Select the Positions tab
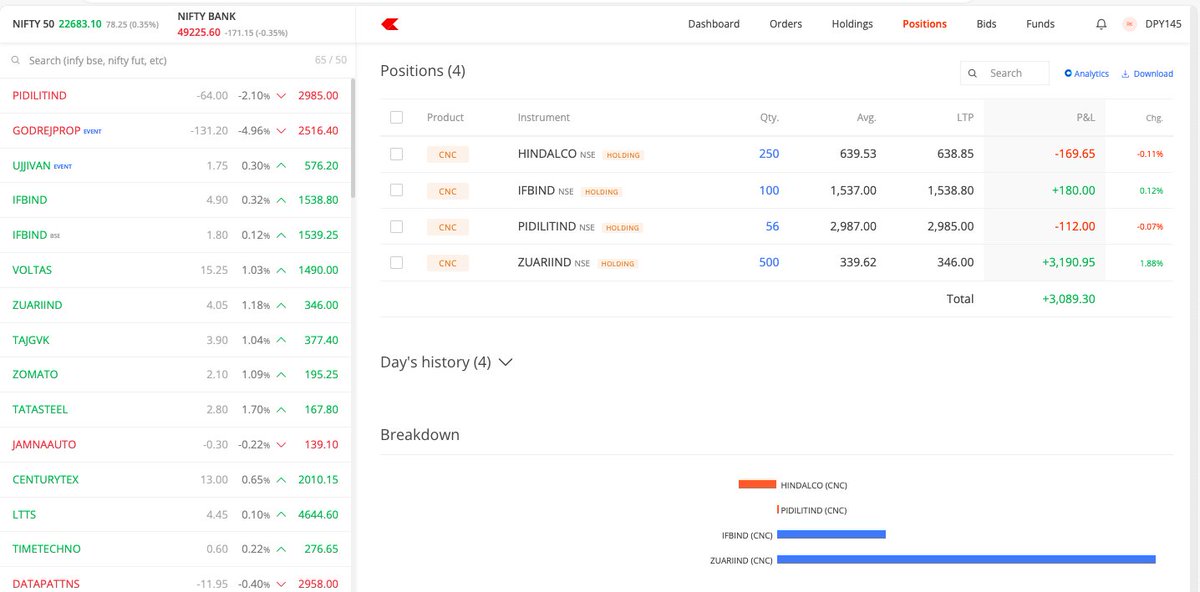This screenshot has height=592, width=1200. [924, 24]
